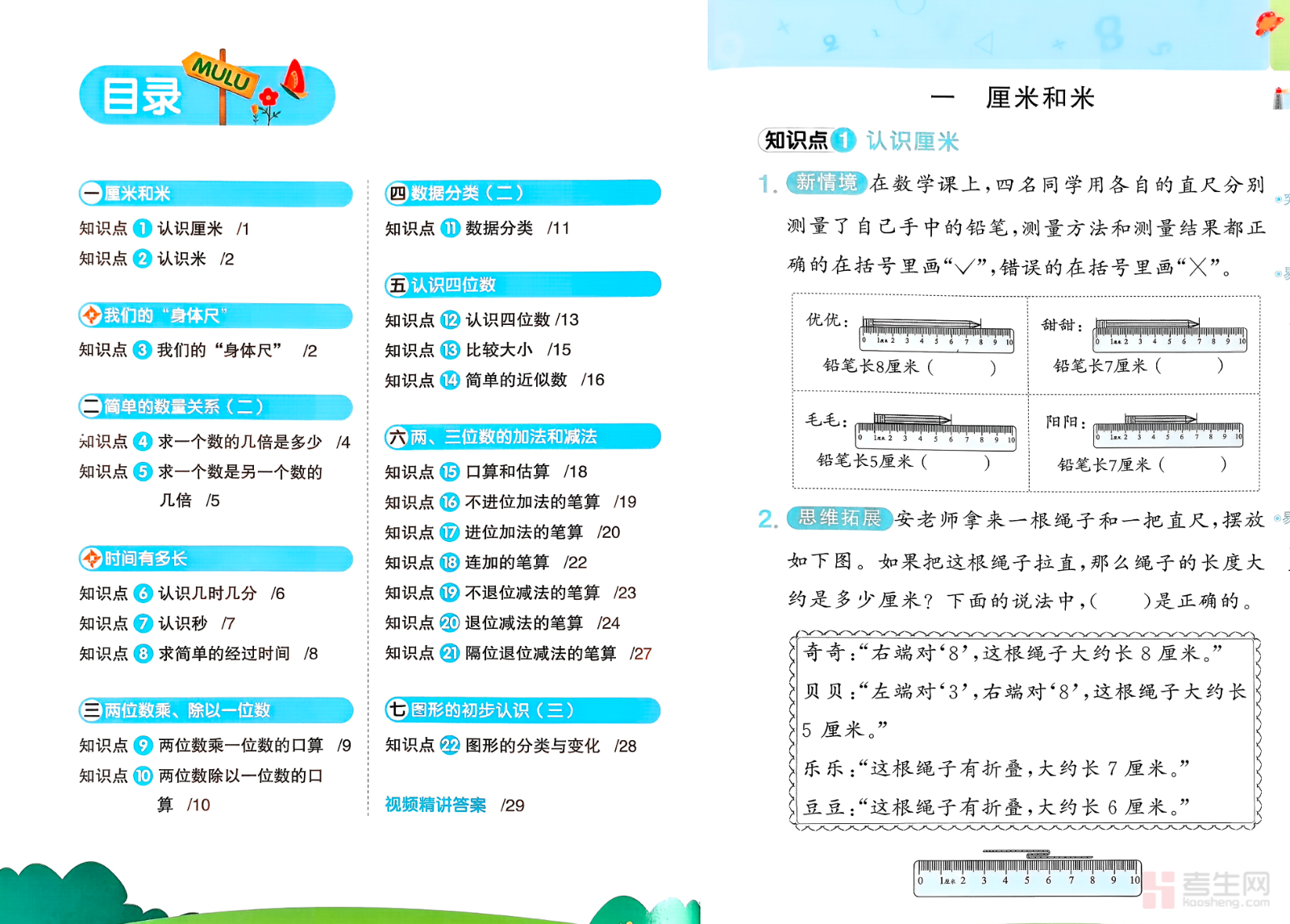
Task: Click the number 1 badge beside 认识厘米 heading
Action: coord(843,140)
